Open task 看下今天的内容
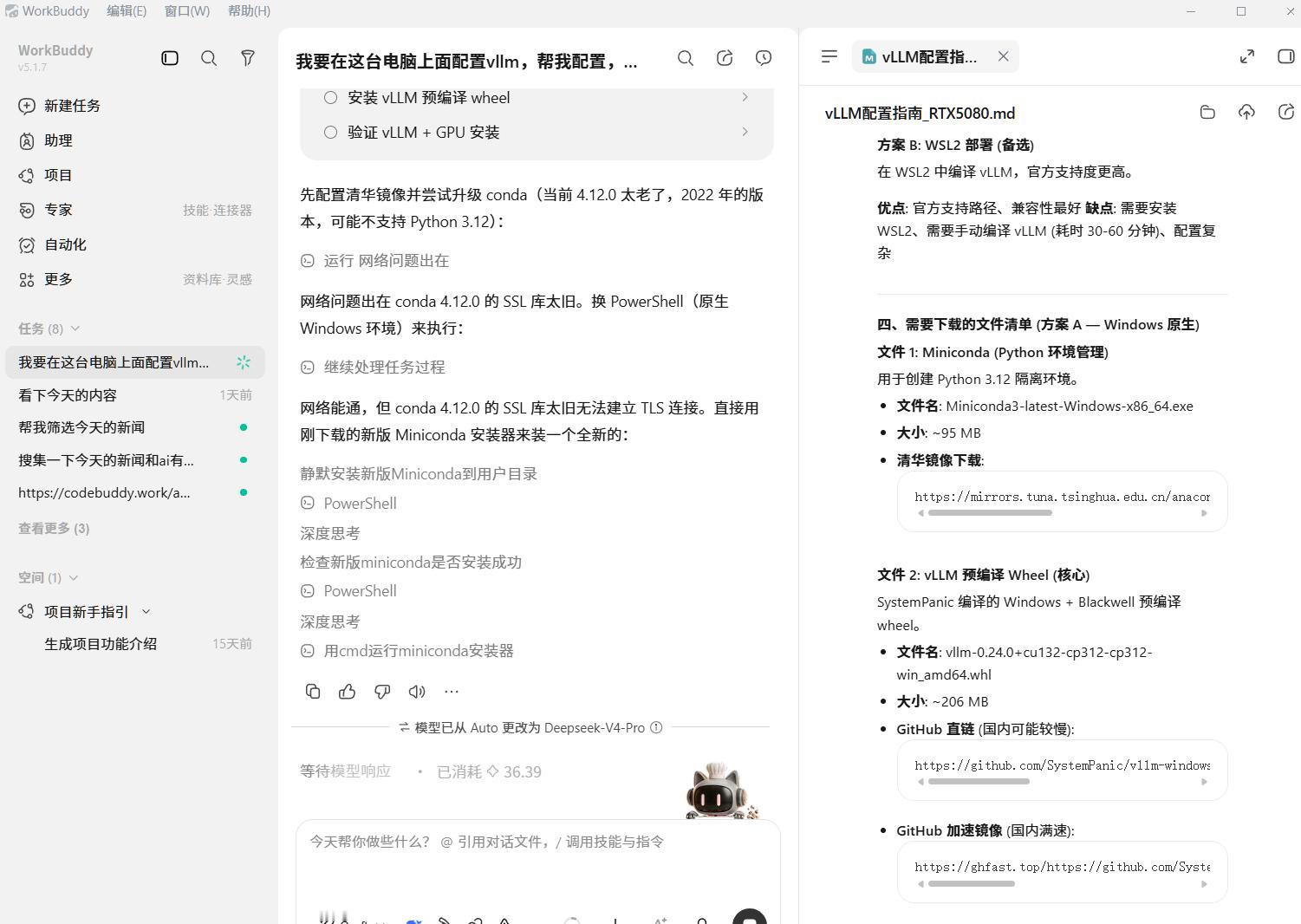Image resolution: width=1301 pixels, height=924 pixels. coord(134,395)
